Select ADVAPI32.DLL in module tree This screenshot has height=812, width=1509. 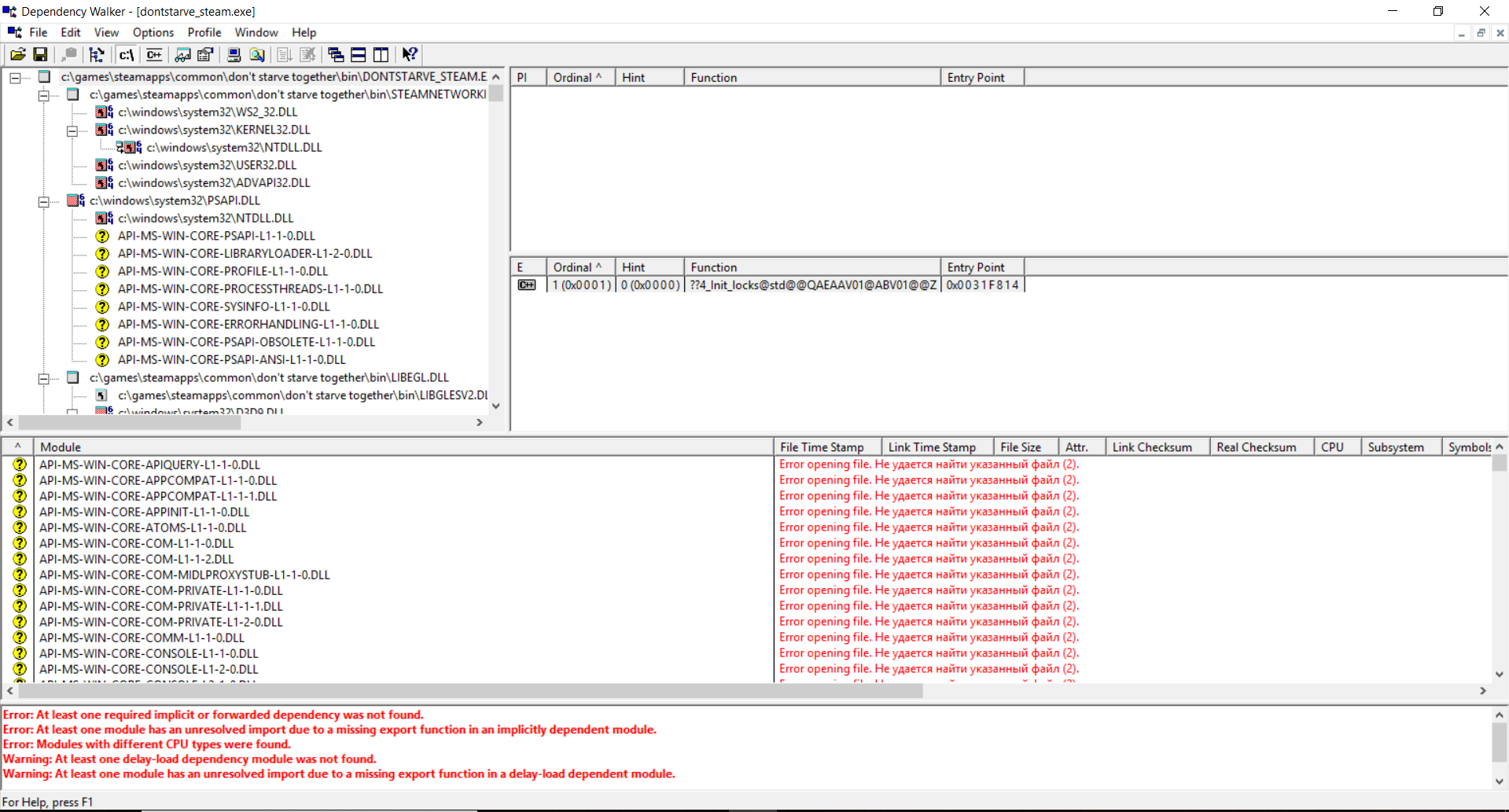pyautogui.click(x=214, y=183)
